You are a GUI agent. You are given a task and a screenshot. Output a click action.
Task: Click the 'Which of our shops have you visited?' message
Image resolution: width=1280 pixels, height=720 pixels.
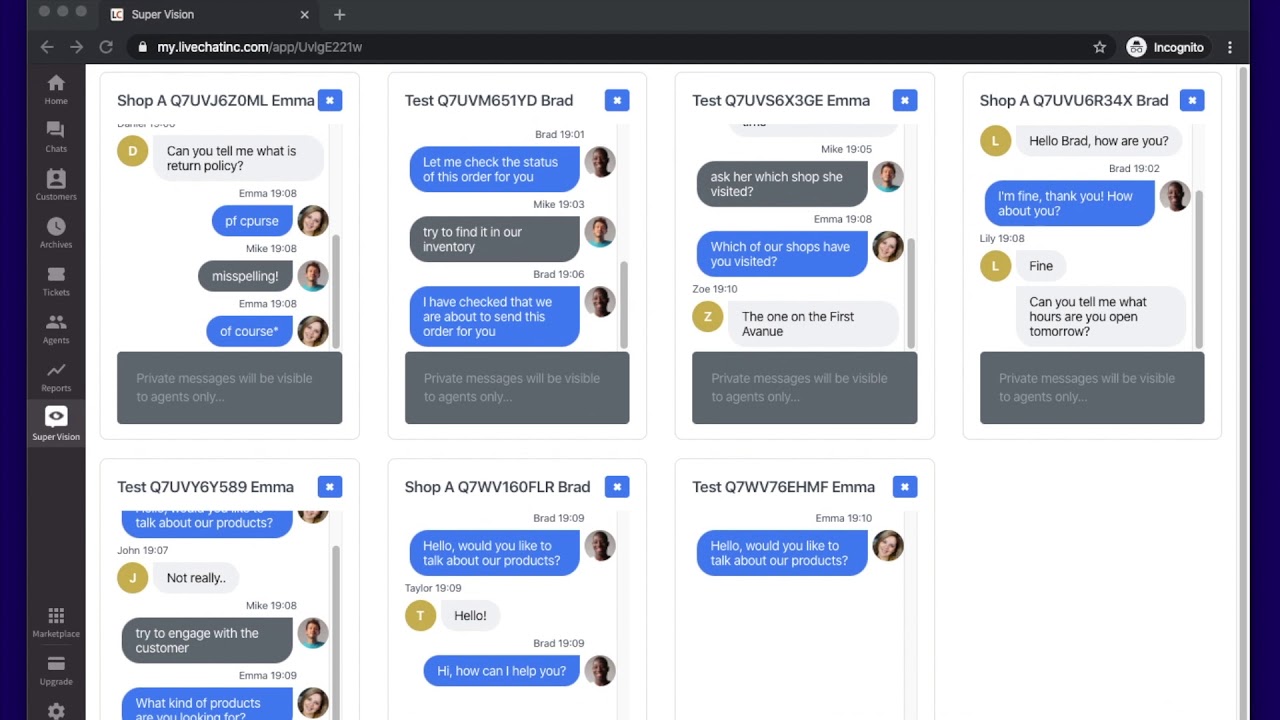tap(782, 254)
